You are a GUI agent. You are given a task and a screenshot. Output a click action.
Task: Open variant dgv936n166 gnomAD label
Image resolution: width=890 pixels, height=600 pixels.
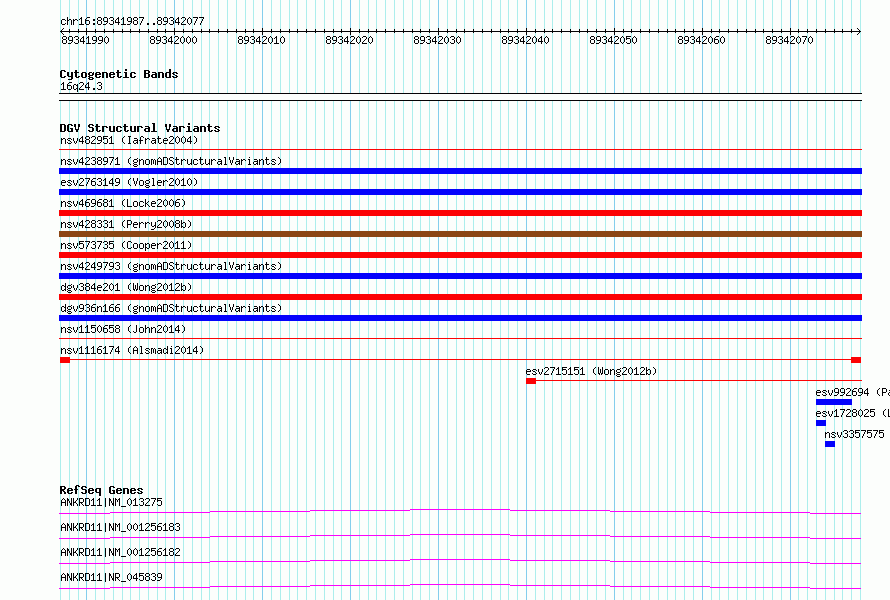171,308
